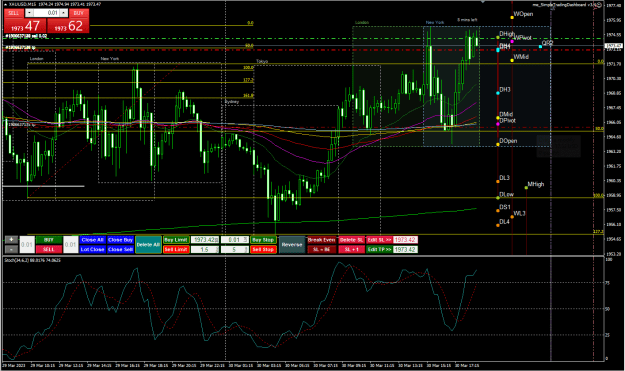
Task: Click the MHigh level marker
Action: click(526, 187)
